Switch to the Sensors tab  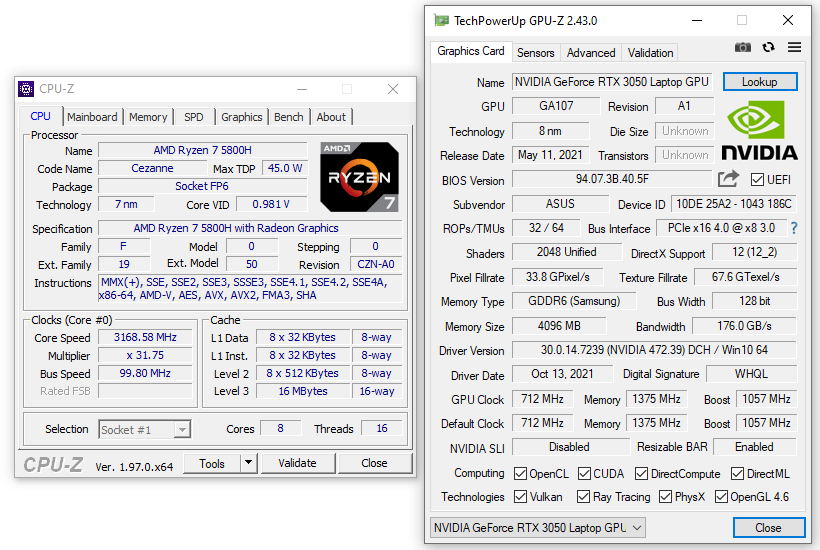point(535,53)
